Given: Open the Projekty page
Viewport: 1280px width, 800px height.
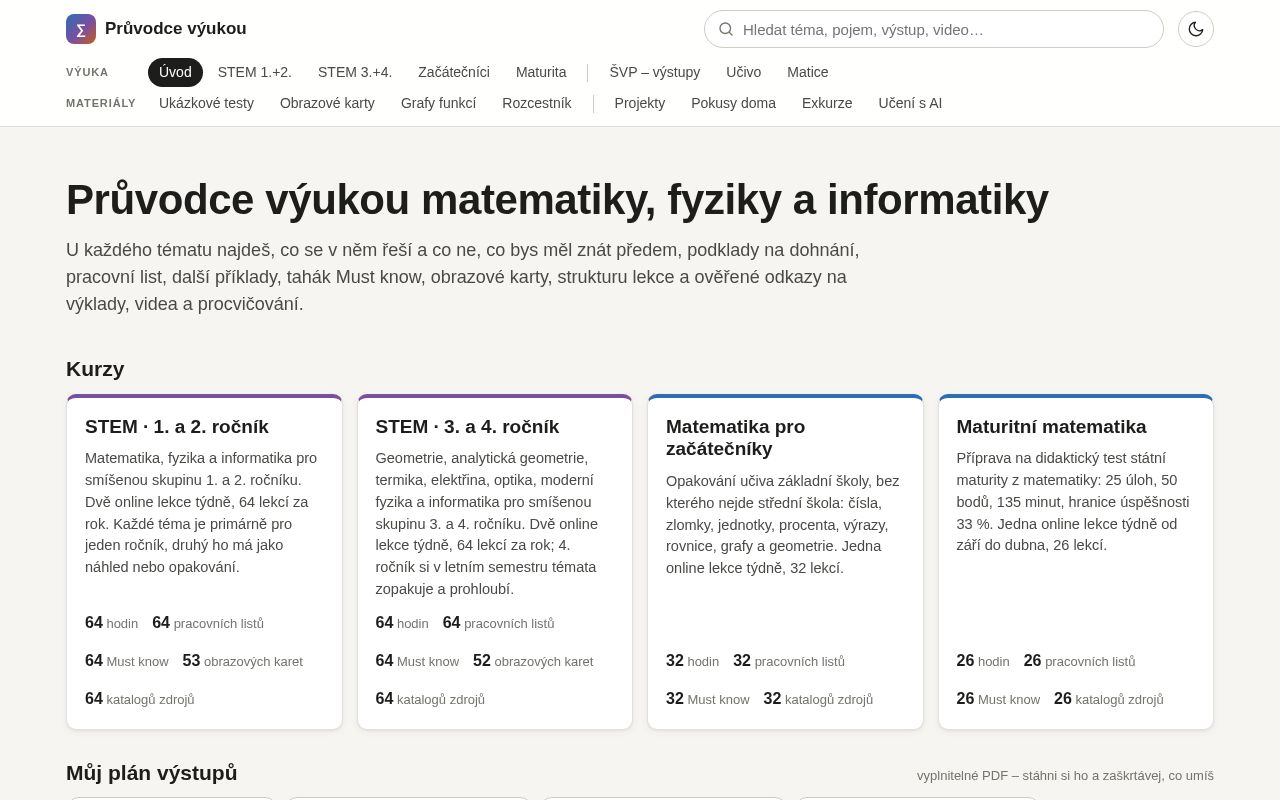Looking at the screenshot, I should click(x=640, y=103).
